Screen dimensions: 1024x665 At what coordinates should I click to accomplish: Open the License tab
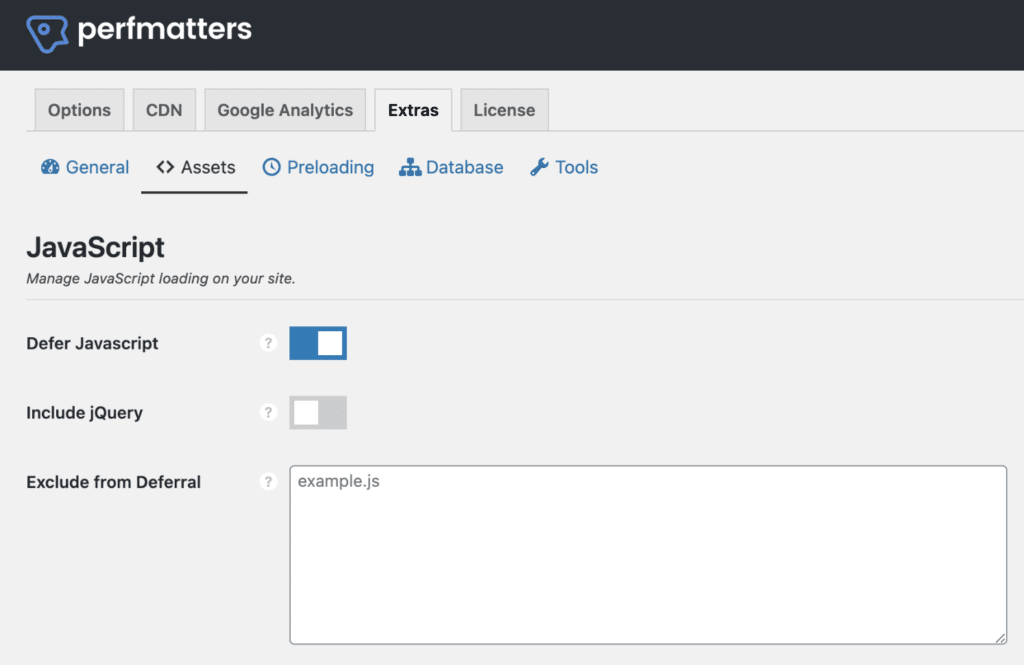coord(504,110)
